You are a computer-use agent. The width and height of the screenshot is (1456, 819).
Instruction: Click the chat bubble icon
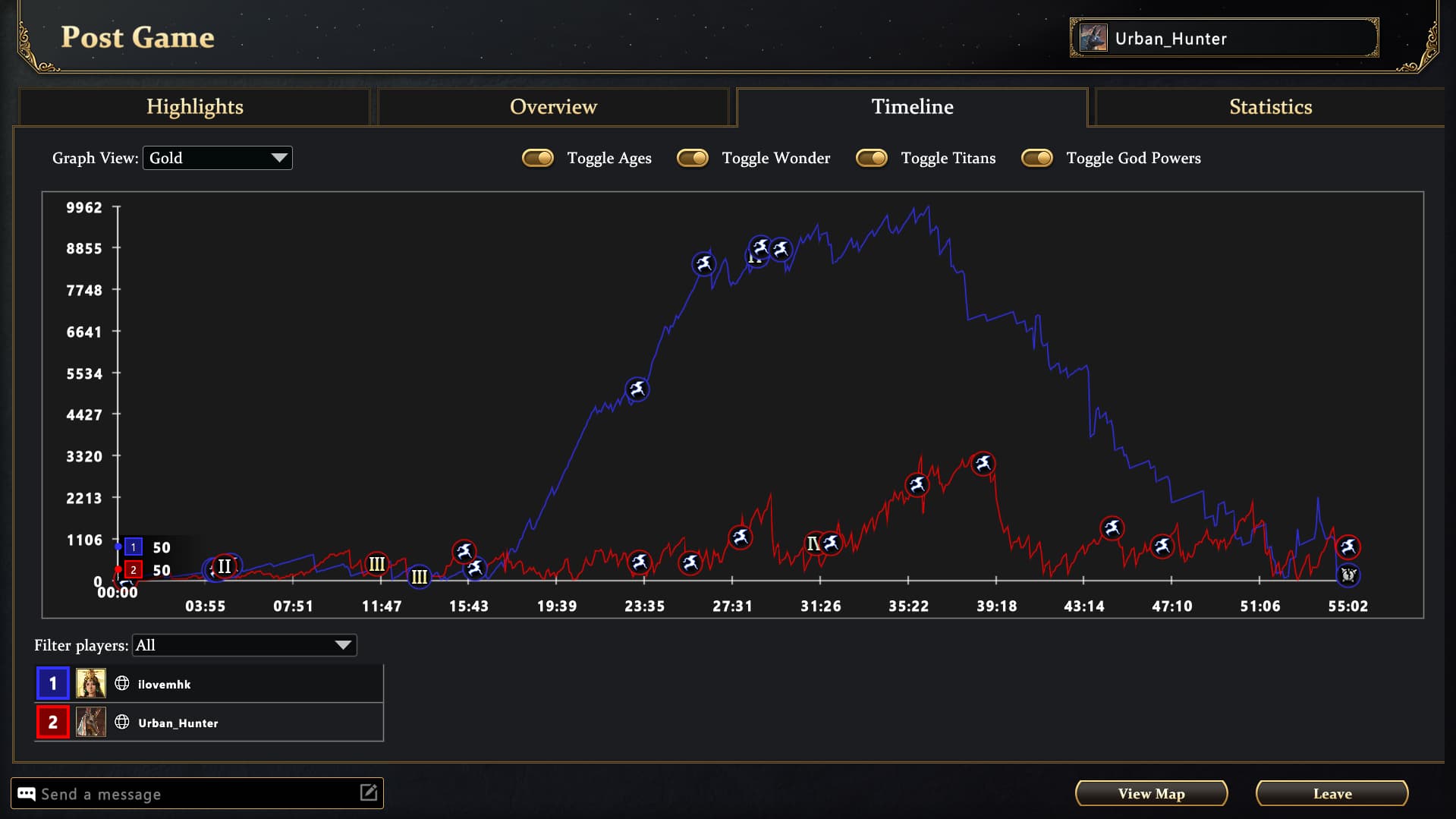pyautogui.click(x=26, y=794)
